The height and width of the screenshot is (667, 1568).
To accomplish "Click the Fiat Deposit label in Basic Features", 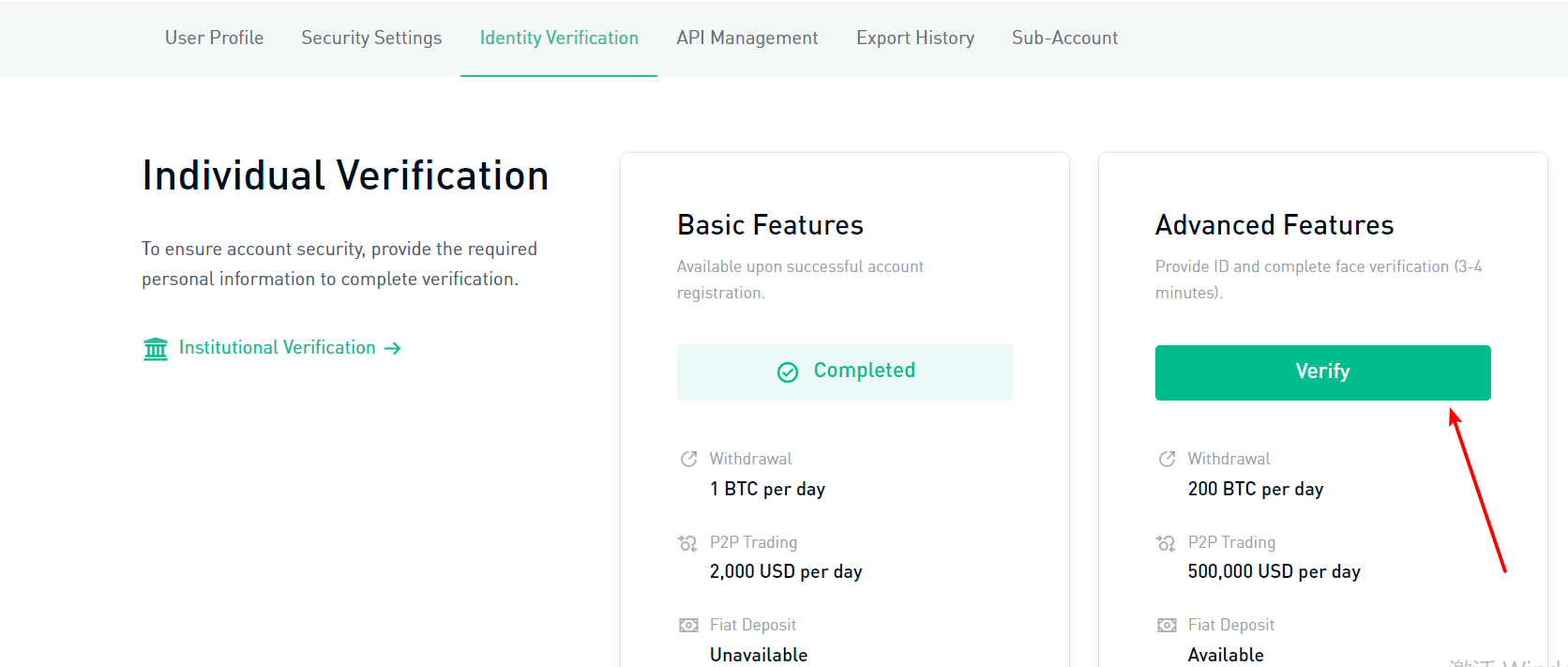I will pos(753,625).
